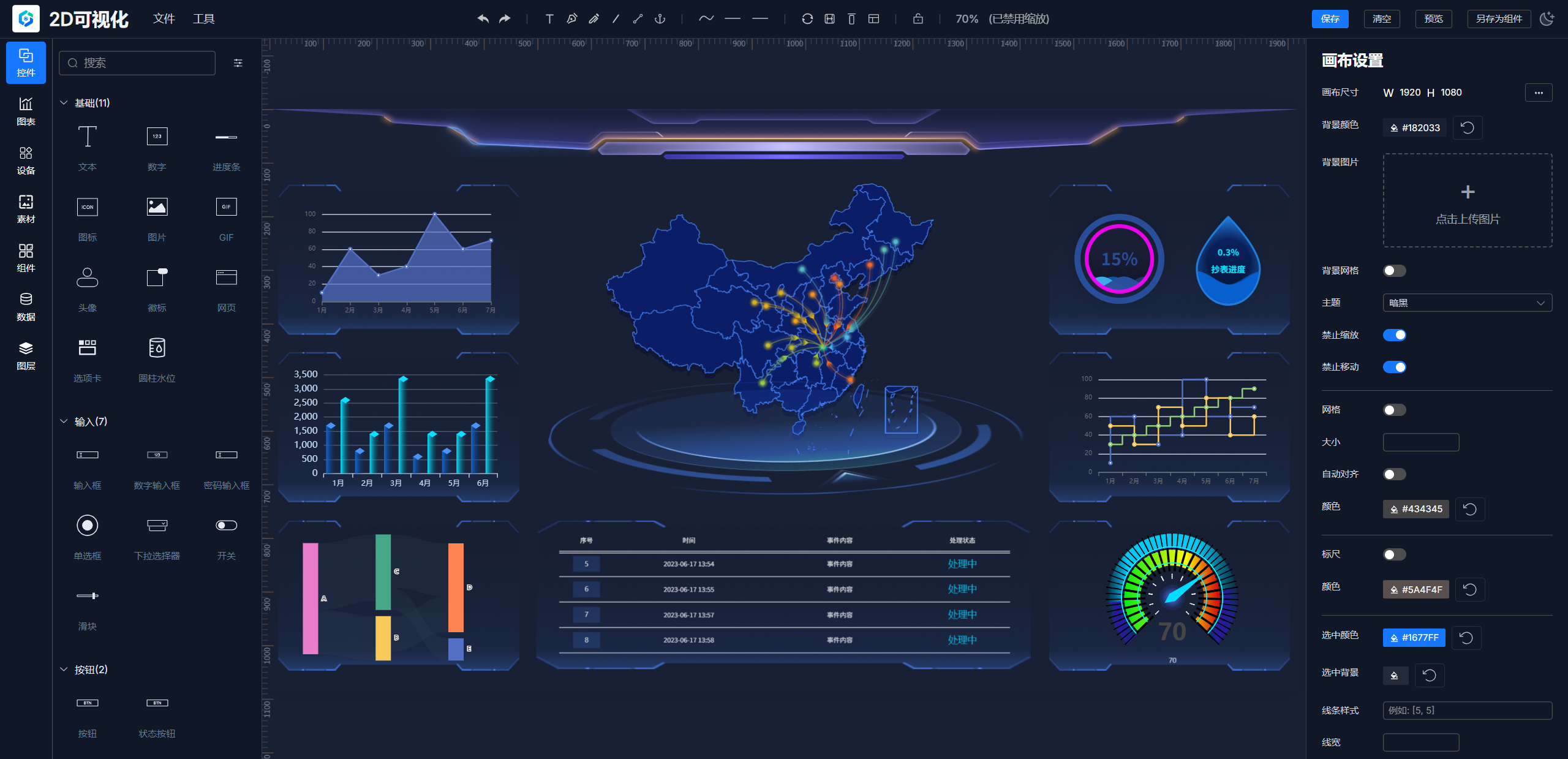
Task: Enable the 背景网格 toggle
Action: coord(1395,271)
